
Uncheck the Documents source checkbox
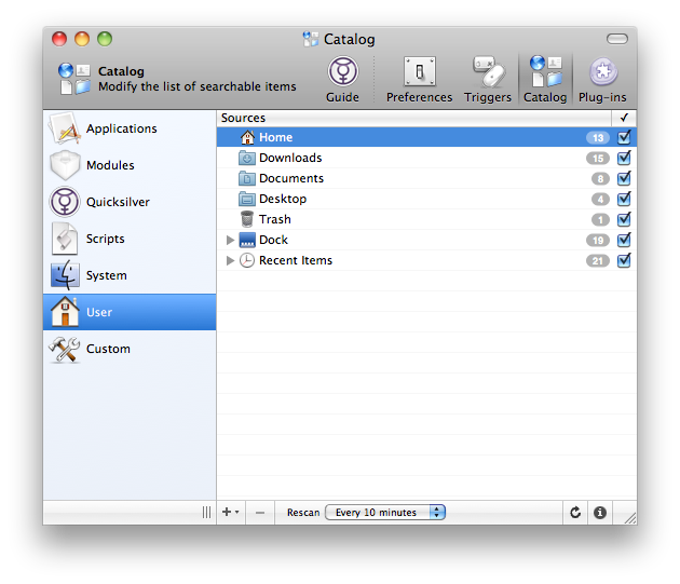click(624, 178)
